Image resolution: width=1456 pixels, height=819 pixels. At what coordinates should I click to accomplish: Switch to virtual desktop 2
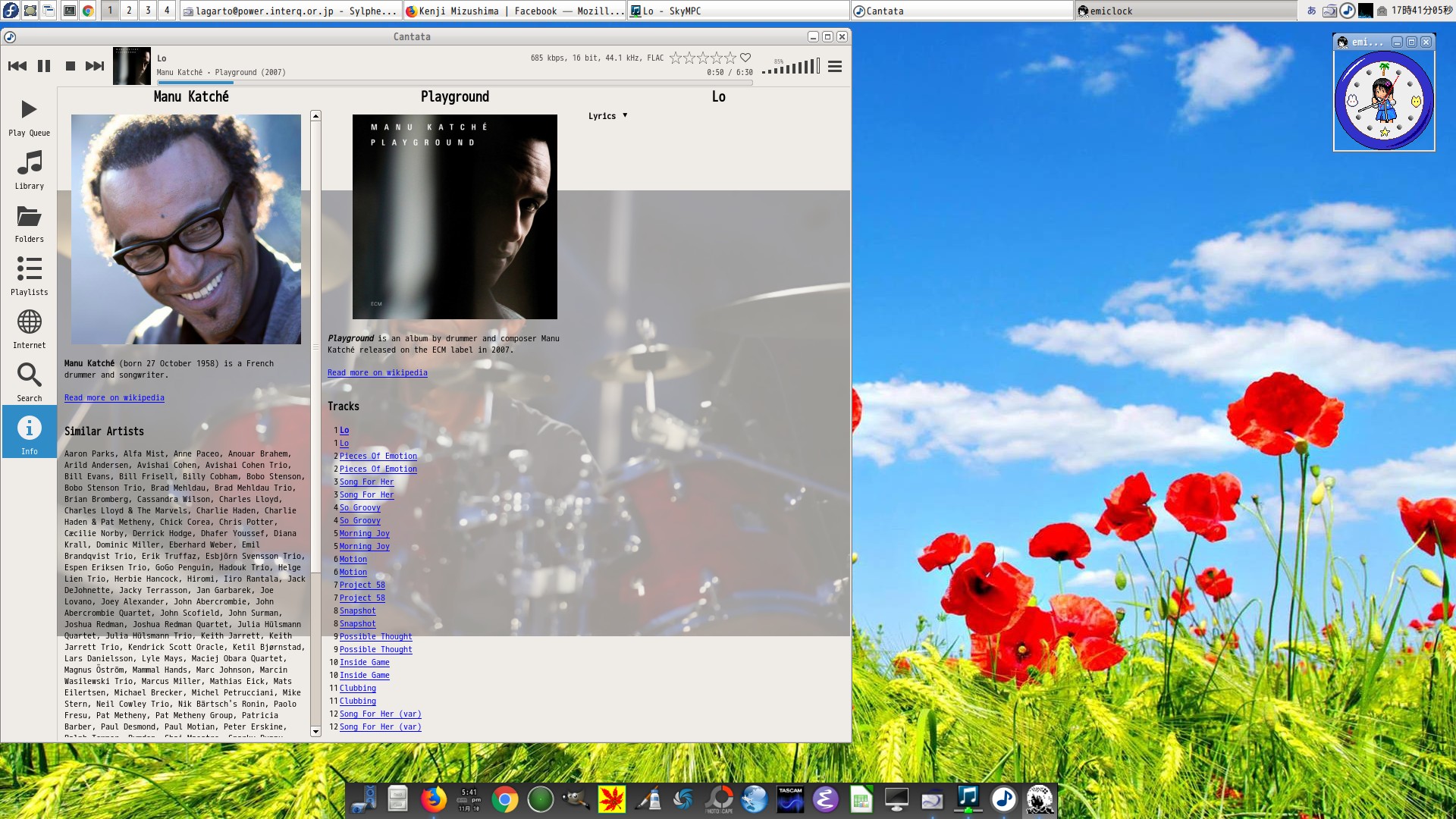[127, 11]
